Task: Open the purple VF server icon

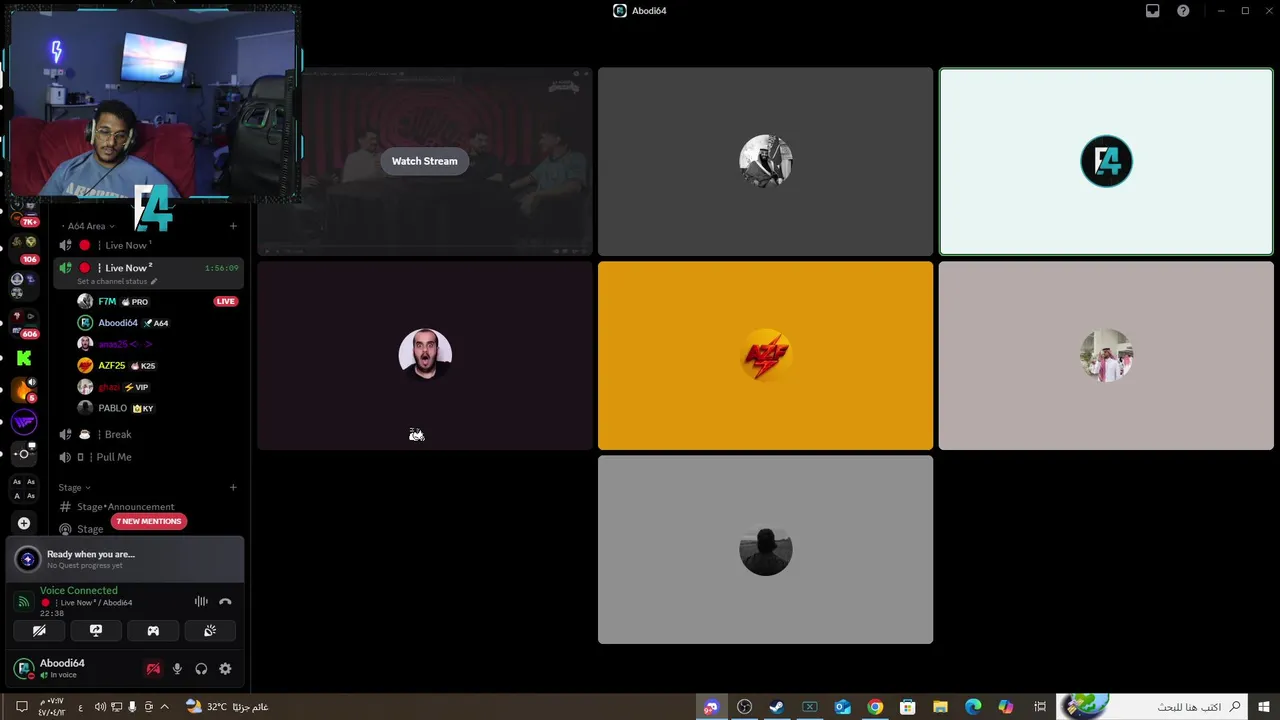Action: coord(24,422)
